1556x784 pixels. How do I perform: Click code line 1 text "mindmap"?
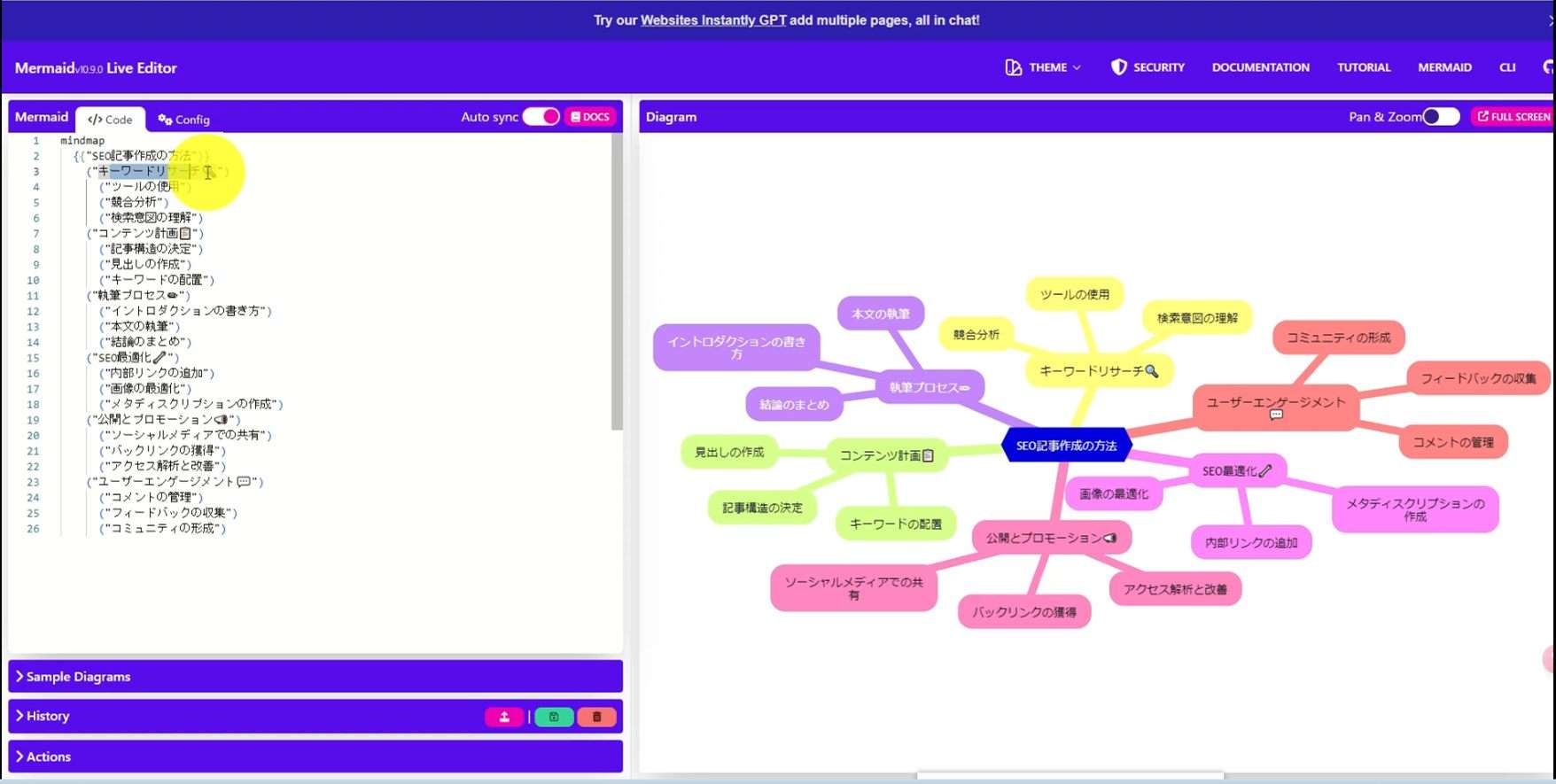click(82, 140)
